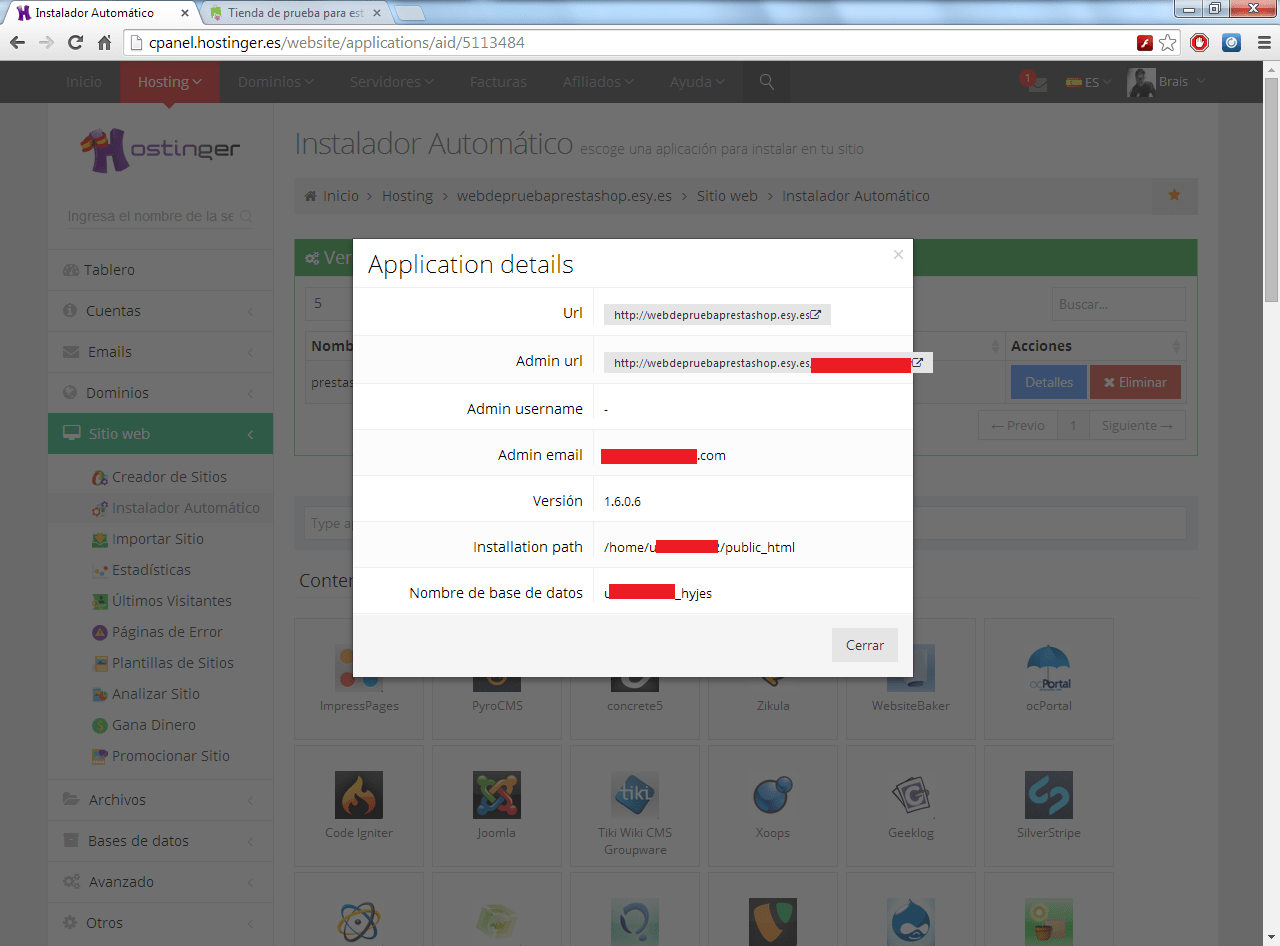The height and width of the screenshot is (946, 1280).
Task: Open the Hosting dropdown menu
Action: coord(170,82)
